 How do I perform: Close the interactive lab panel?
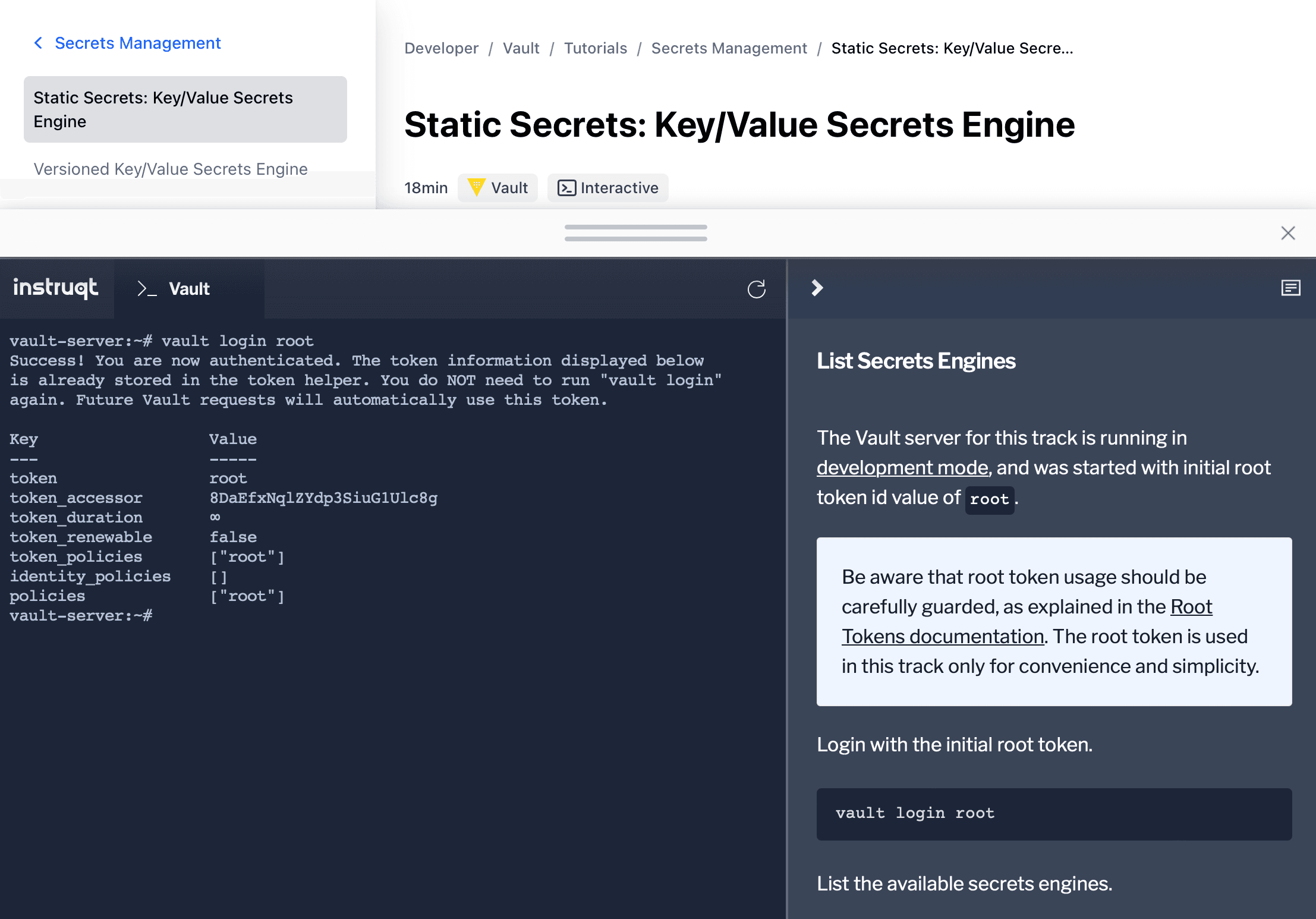point(1287,233)
